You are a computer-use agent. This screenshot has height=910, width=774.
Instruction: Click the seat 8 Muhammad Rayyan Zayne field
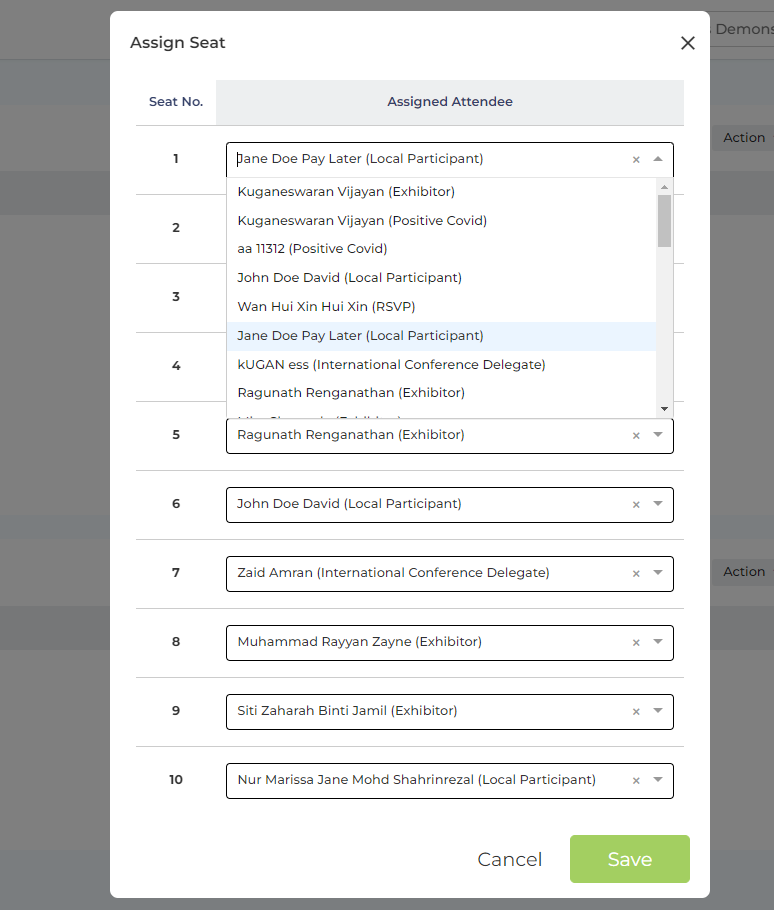[x=450, y=642]
